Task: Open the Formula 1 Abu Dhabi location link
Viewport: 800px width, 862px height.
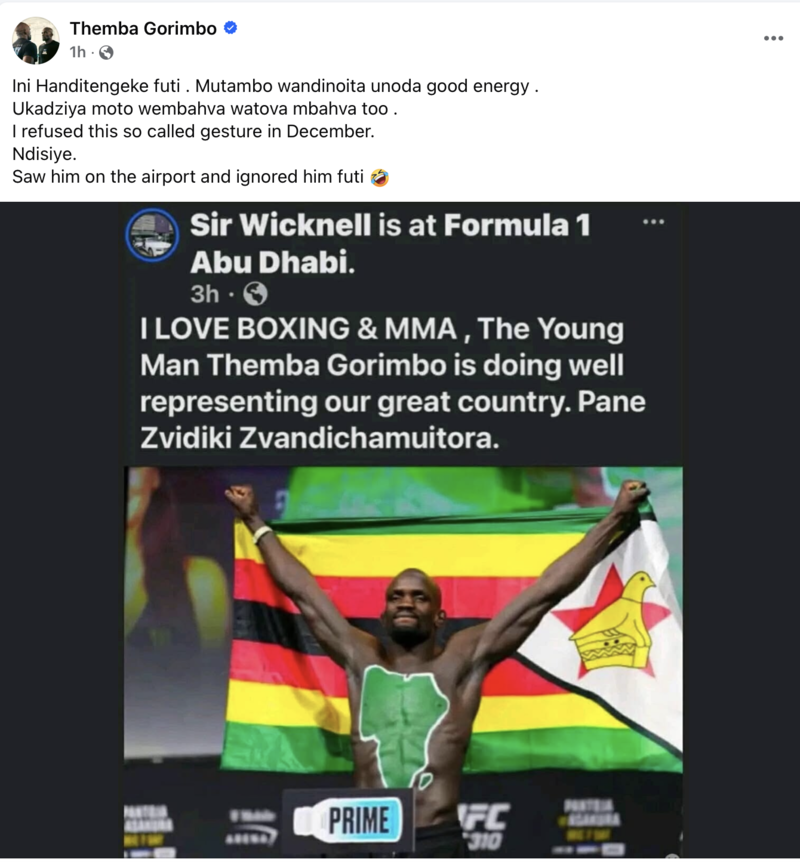Action: tap(390, 244)
